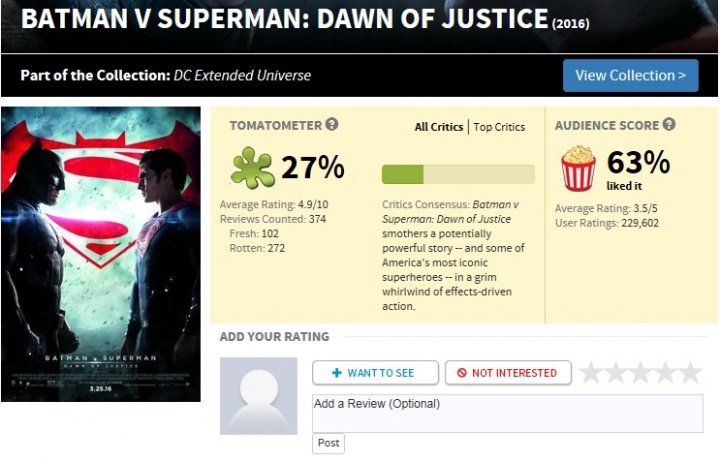
Task: Click the plus icon on Want to See
Action: [x=337, y=373]
